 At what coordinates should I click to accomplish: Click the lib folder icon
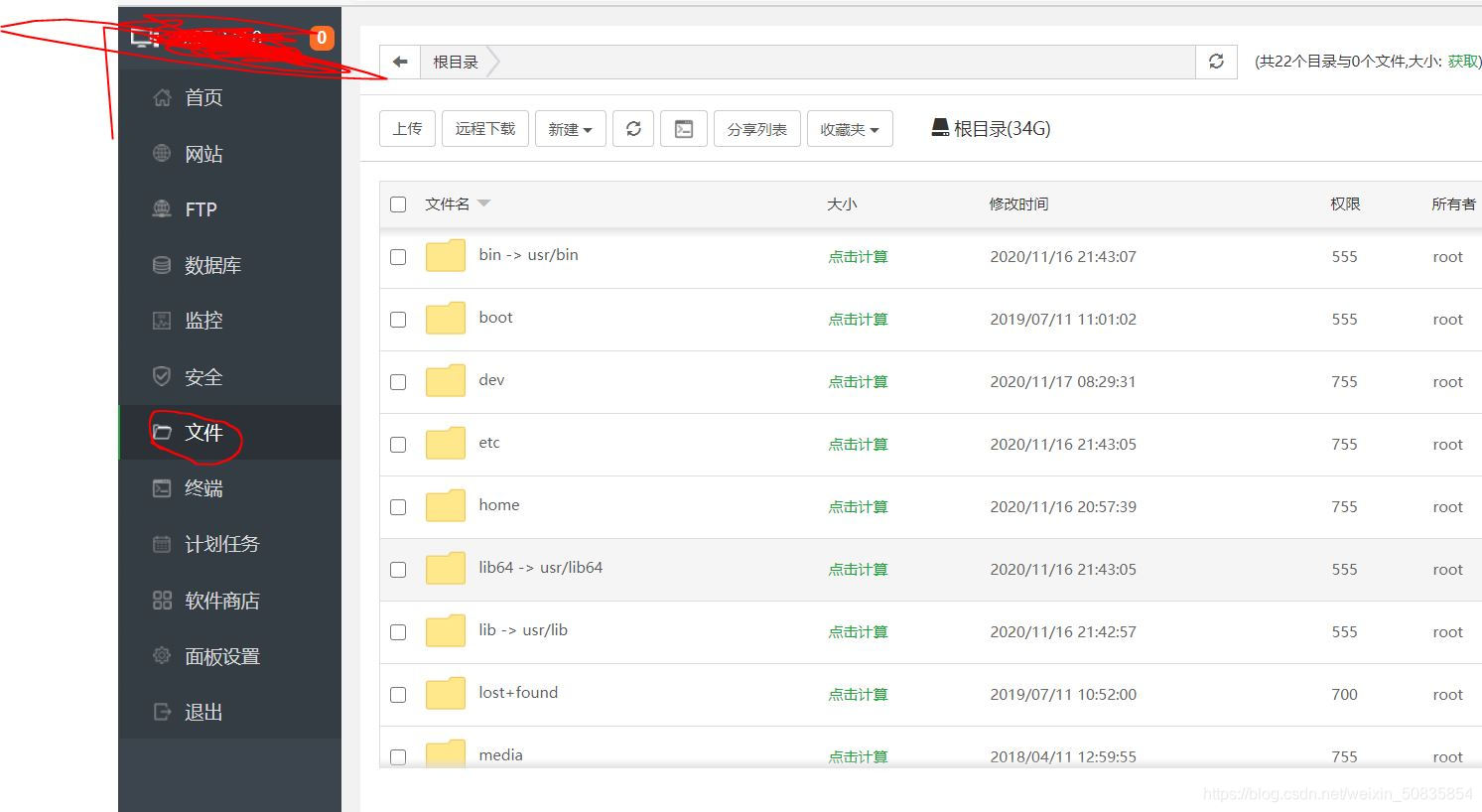[446, 631]
